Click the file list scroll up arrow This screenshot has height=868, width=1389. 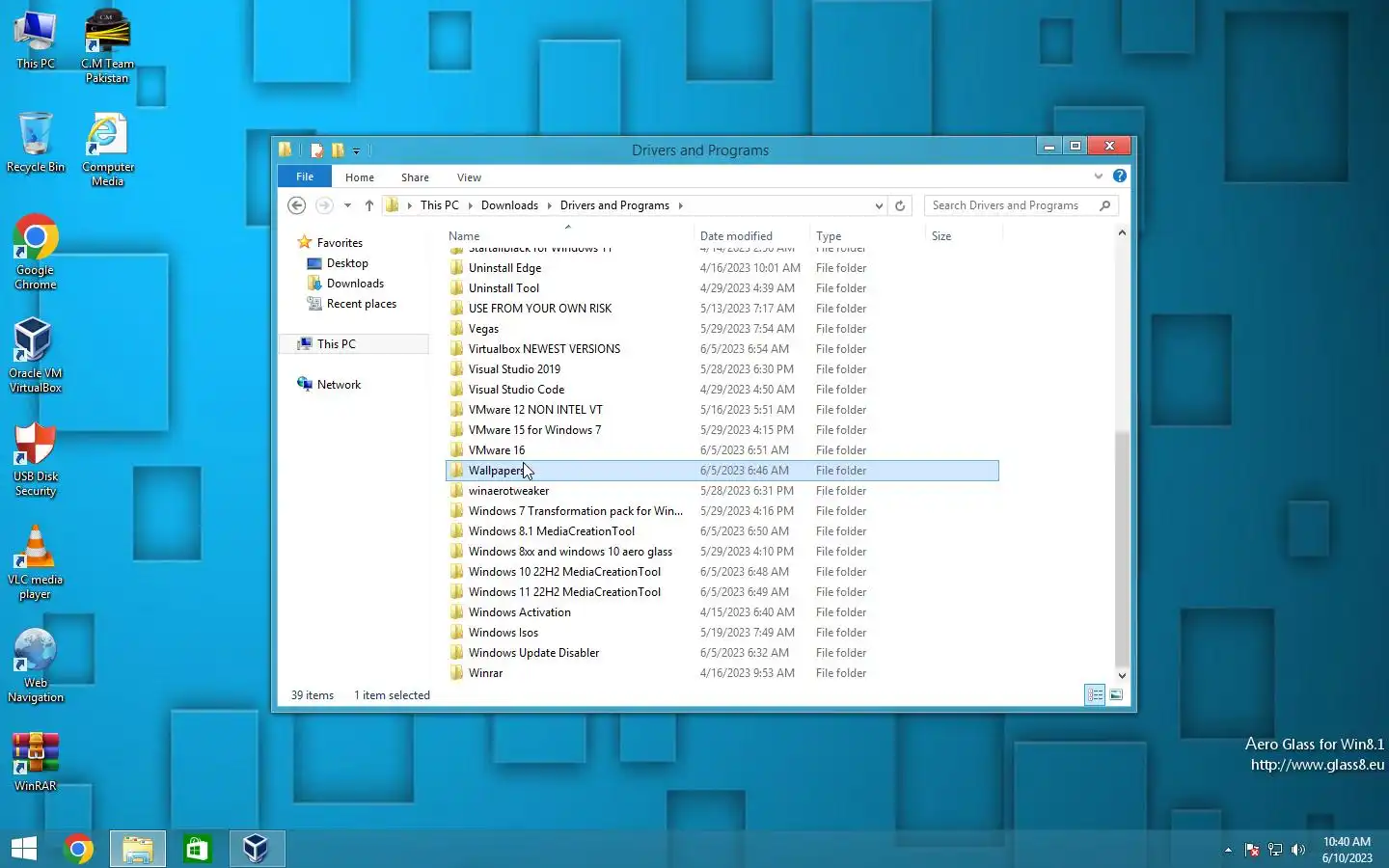point(1121,232)
